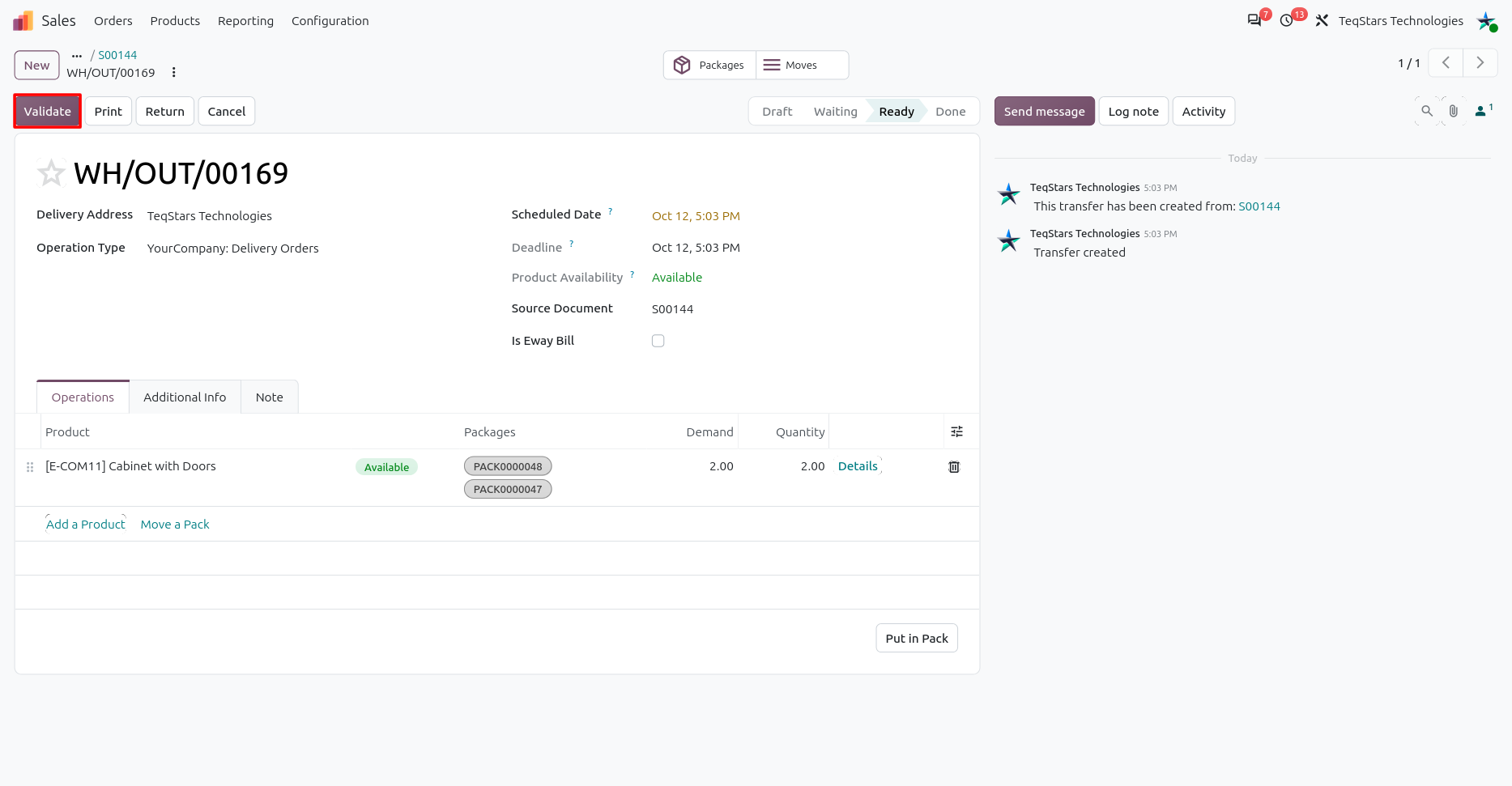
Task: Open the conversations messages icon
Action: pos(1254,20)
